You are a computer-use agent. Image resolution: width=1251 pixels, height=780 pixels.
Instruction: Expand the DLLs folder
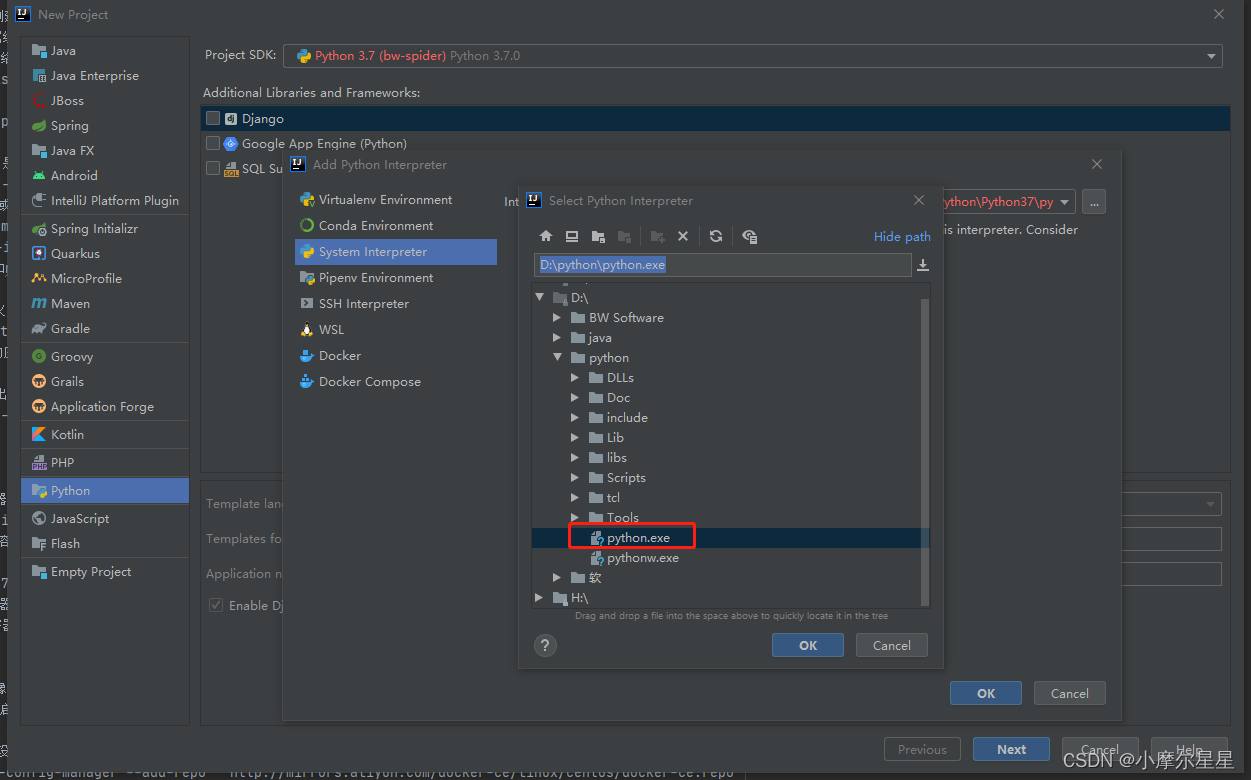coord(575,378)
